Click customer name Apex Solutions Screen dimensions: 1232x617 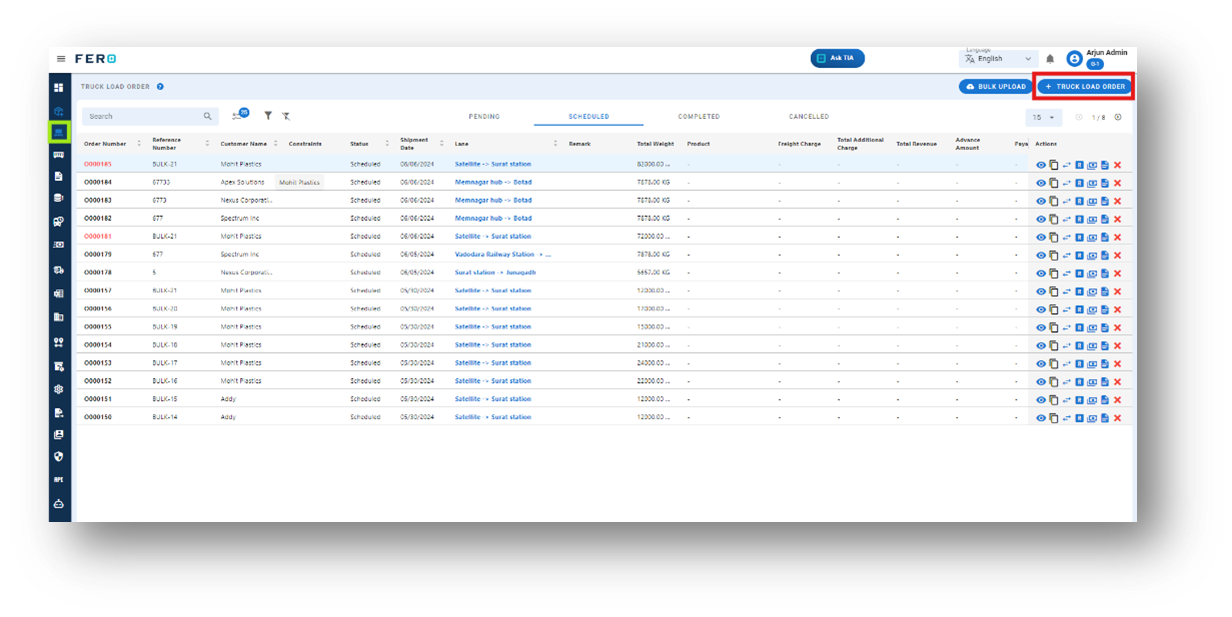(x=243, y=182)
